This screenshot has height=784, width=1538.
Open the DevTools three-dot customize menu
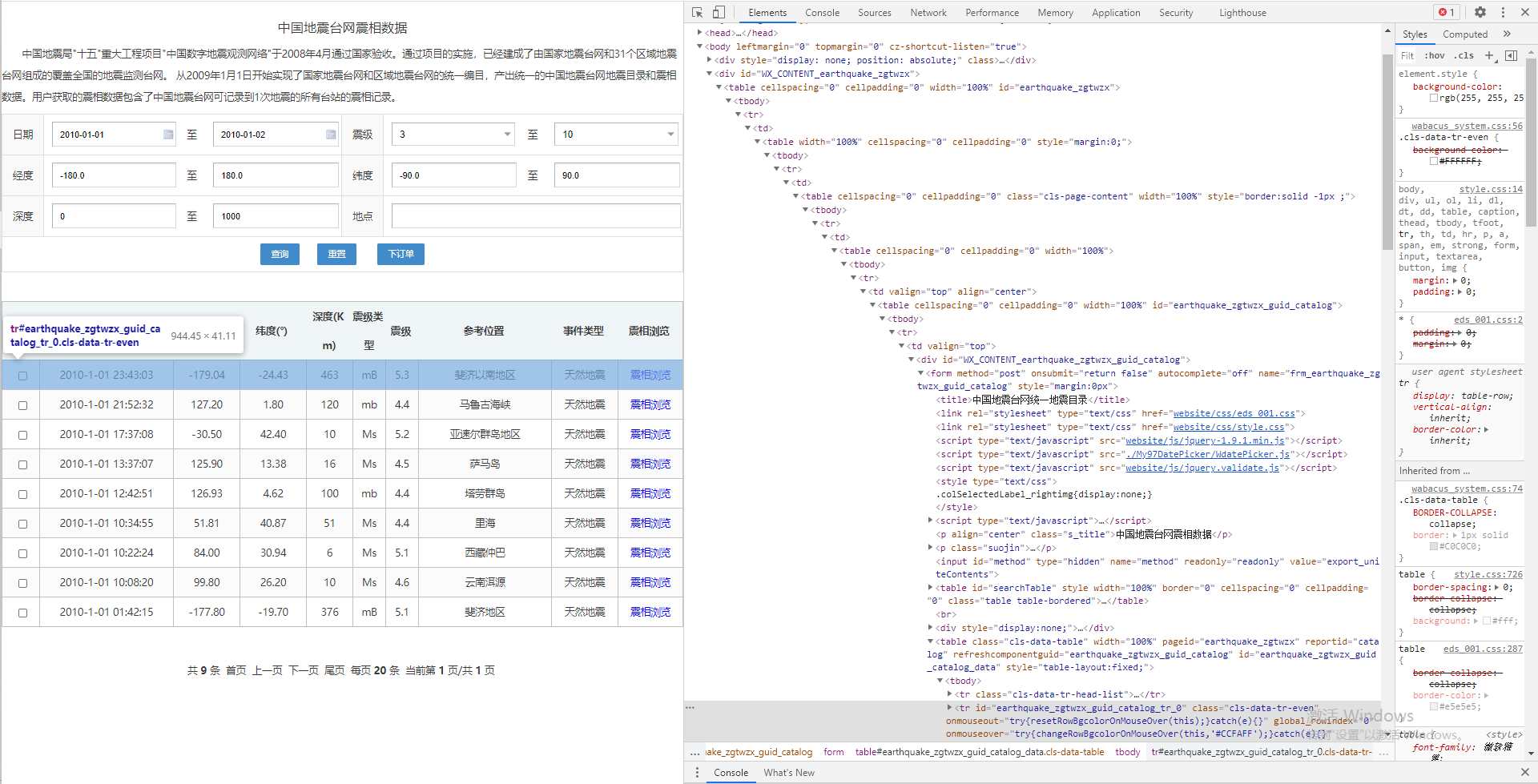[x=1503, y=12]
